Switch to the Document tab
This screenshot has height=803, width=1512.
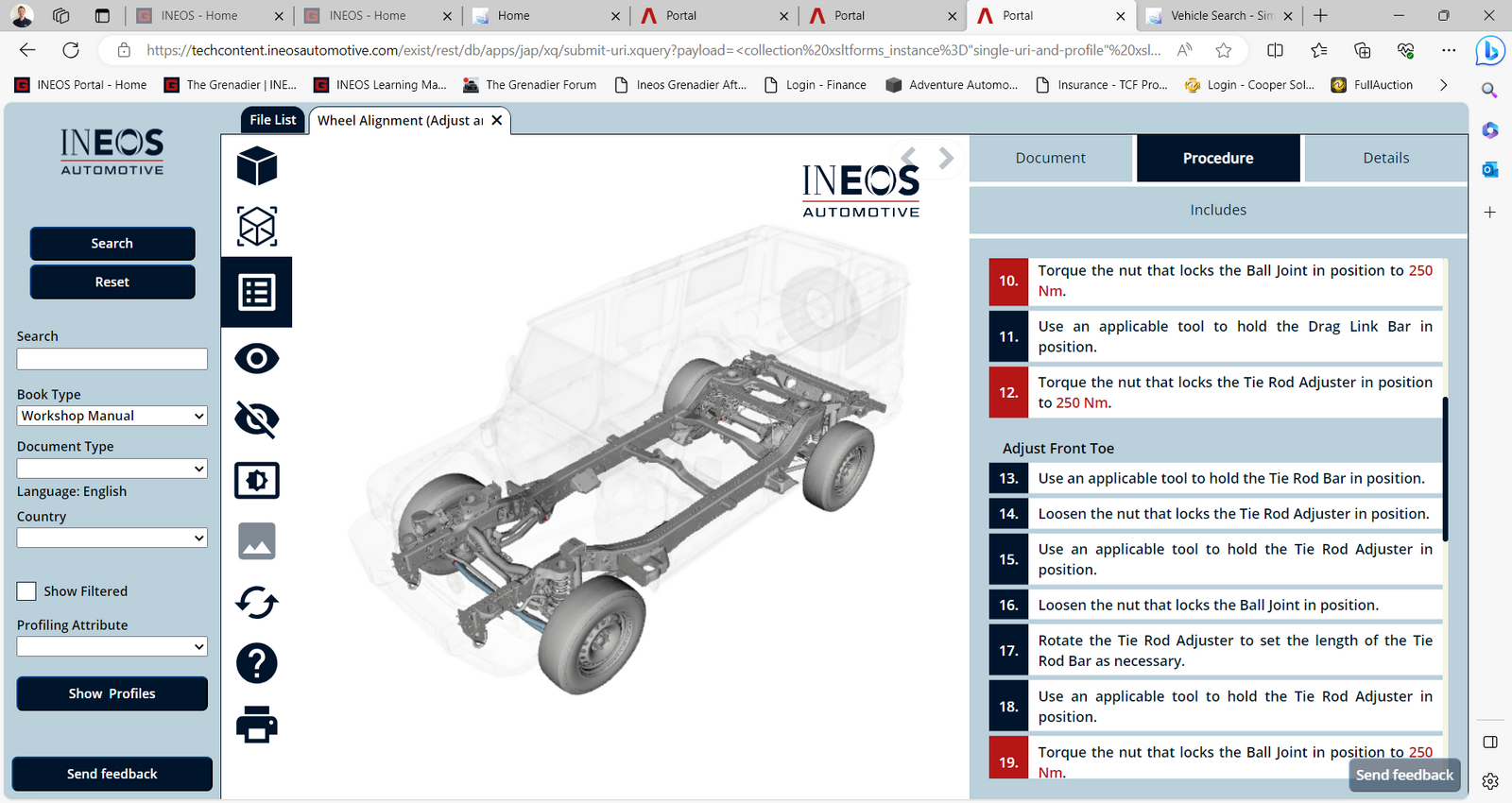1051,158
